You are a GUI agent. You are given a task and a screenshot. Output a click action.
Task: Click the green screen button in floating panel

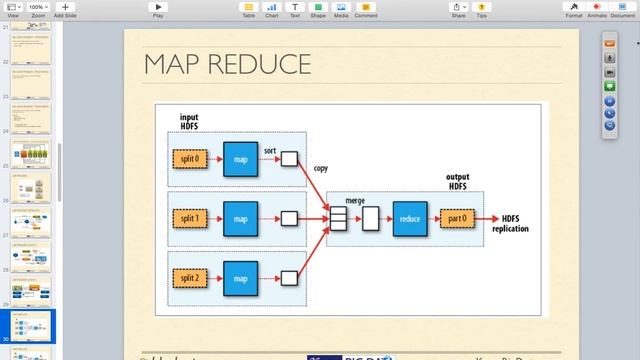pyautogui.click(x=610, y=86)
